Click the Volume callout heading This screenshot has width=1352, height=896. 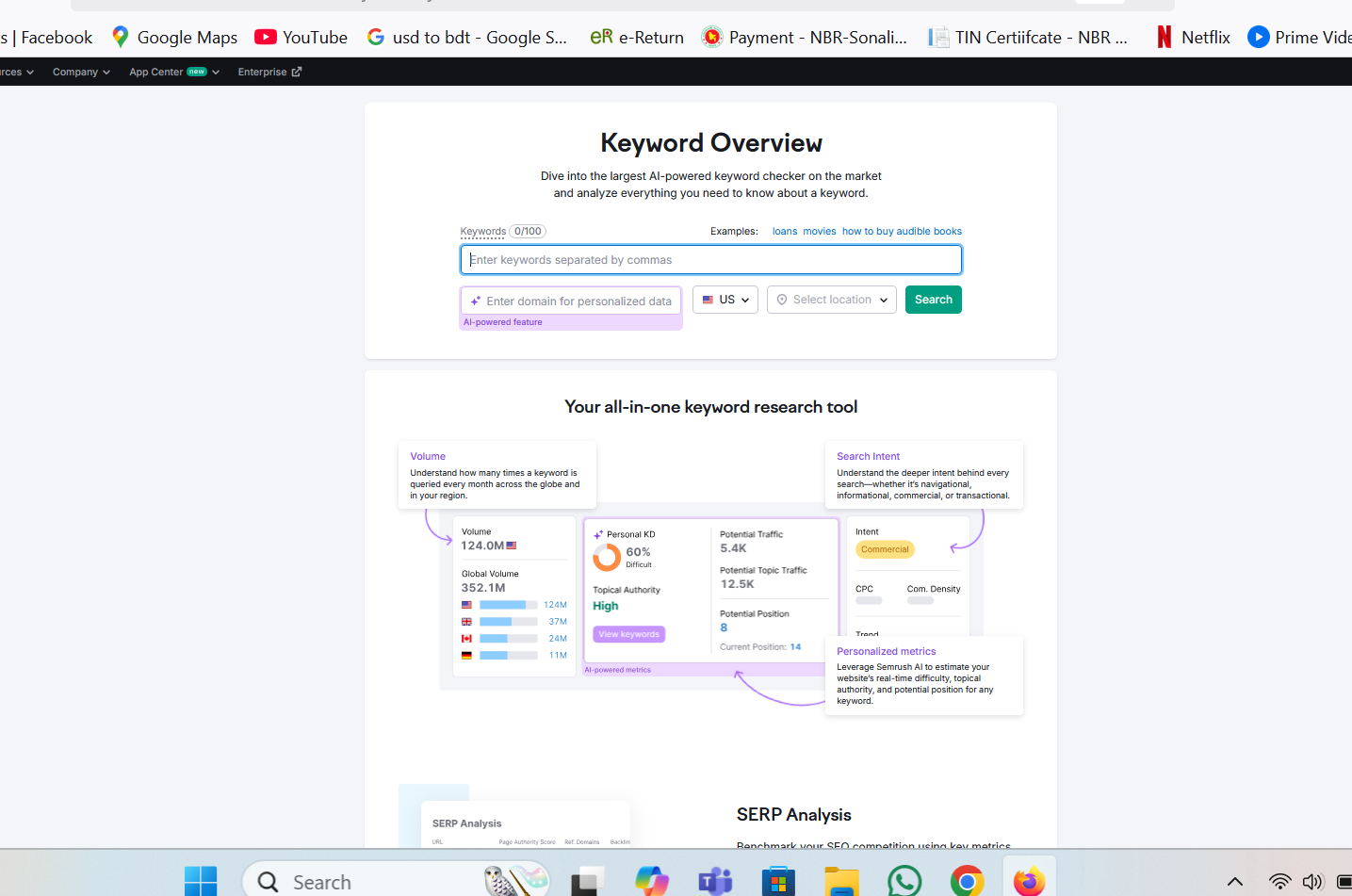[x=428, y=456]
